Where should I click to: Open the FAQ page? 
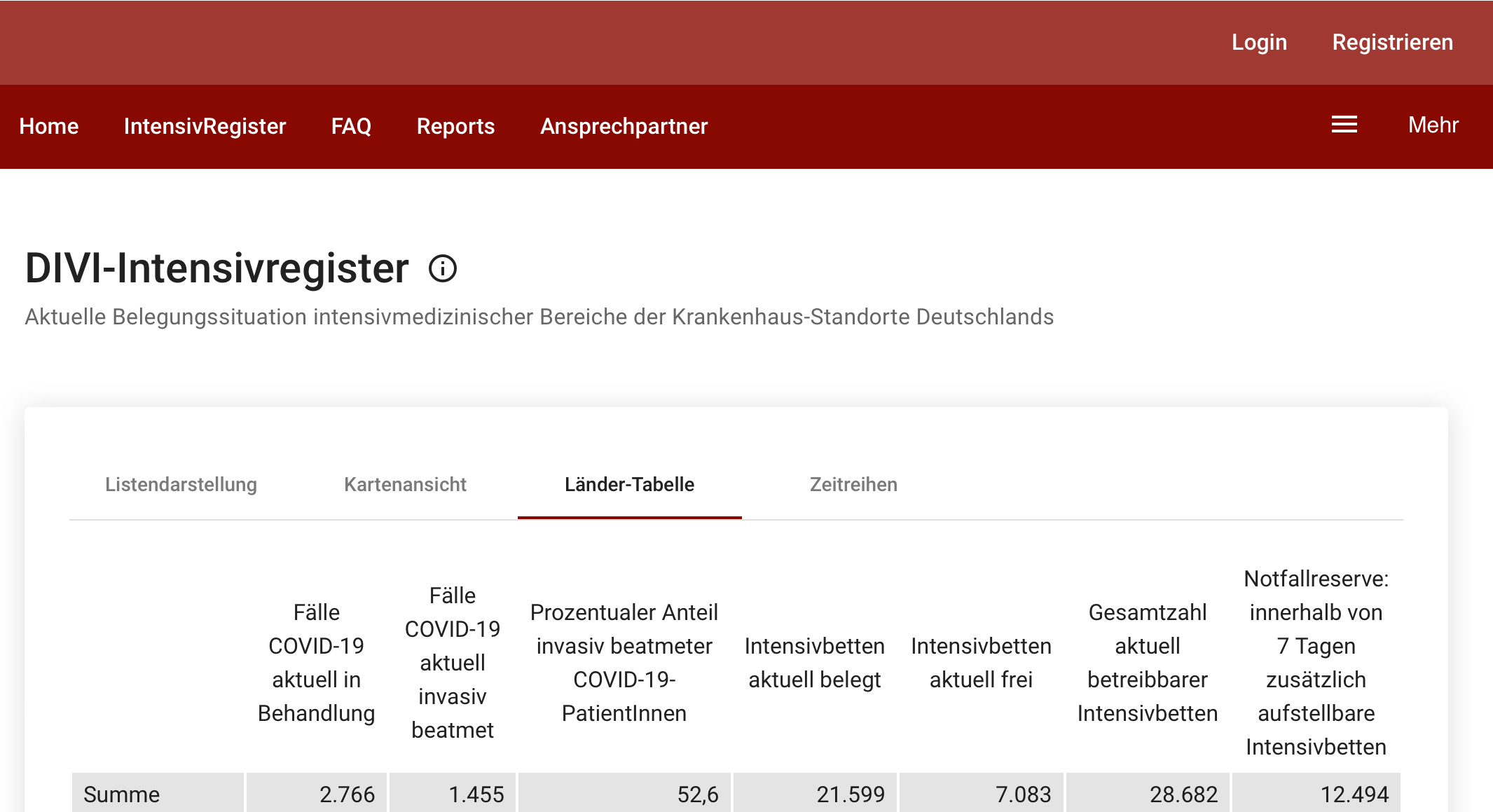351,126
